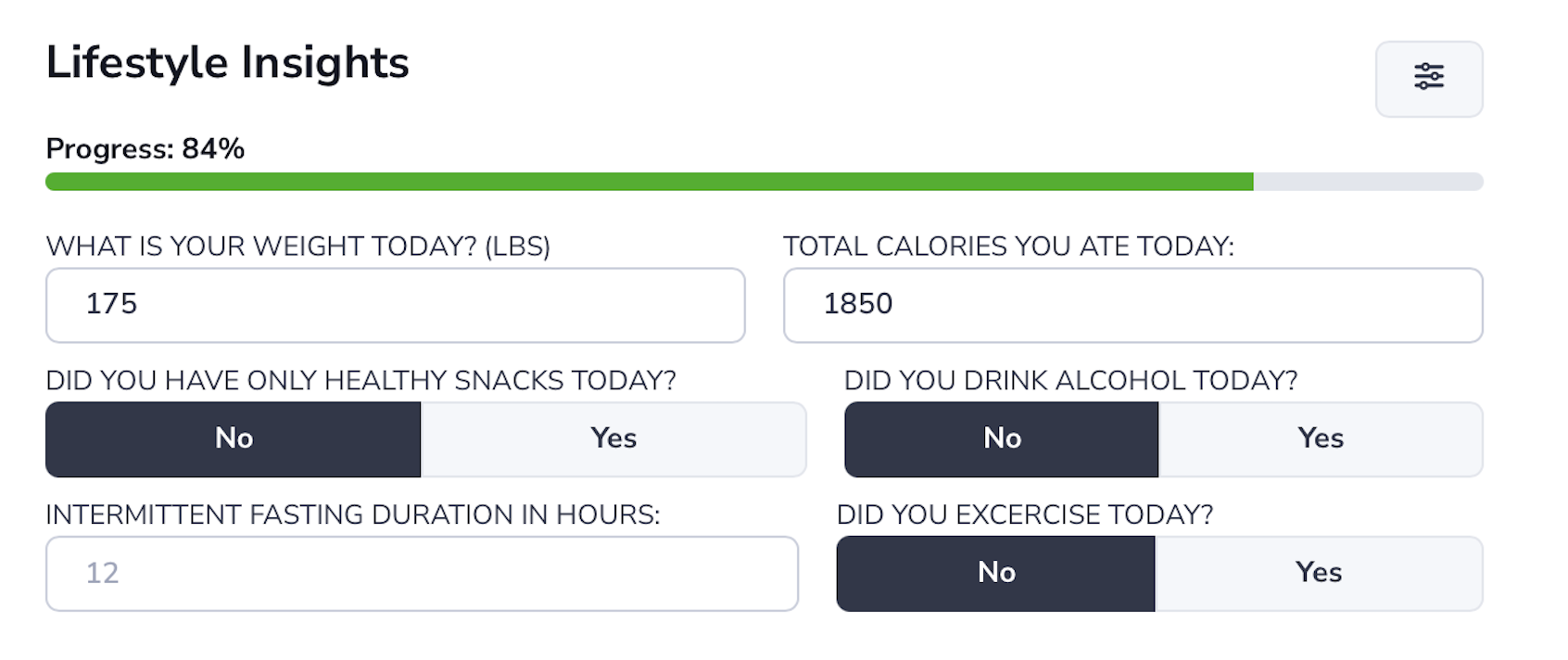Set exercise today to Yes
Viewport: 1568px width, 660px height.
1318,573
